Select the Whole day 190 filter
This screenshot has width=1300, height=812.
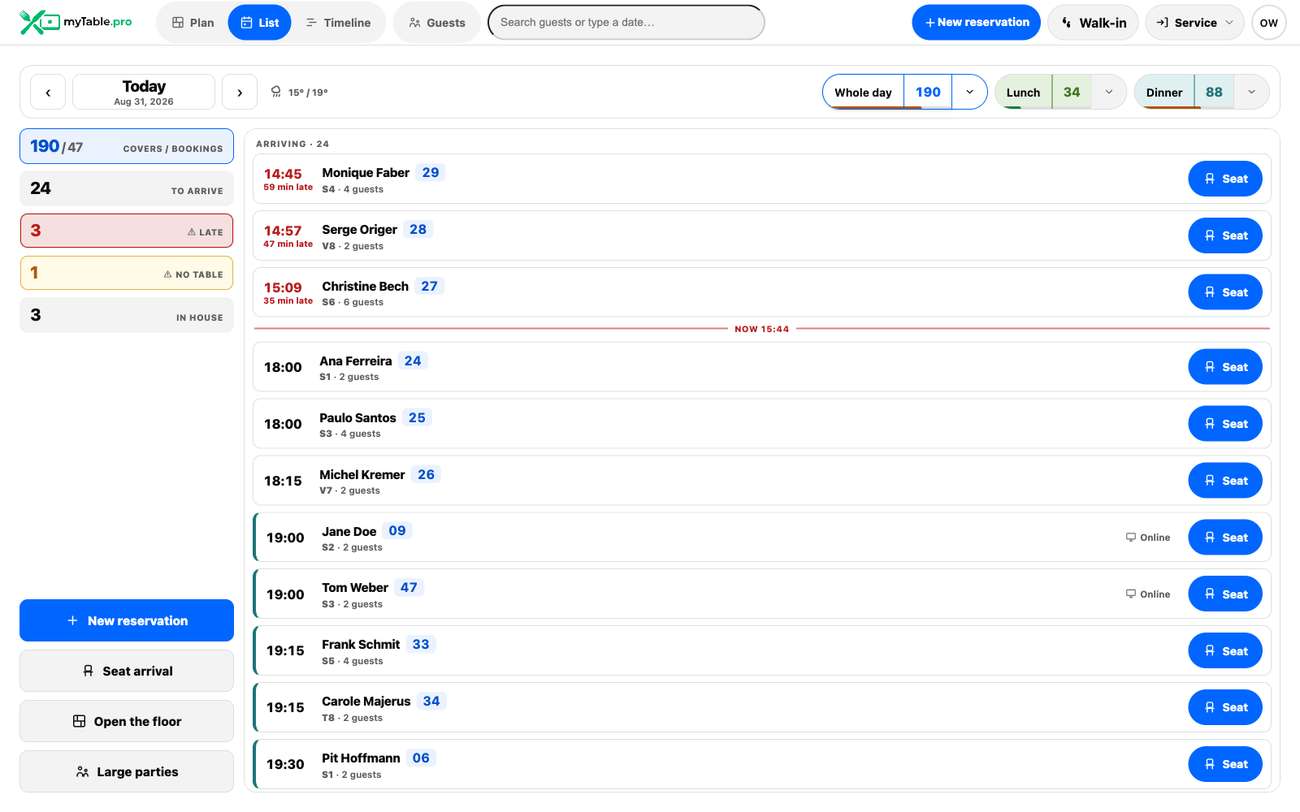tap(887, 92)
